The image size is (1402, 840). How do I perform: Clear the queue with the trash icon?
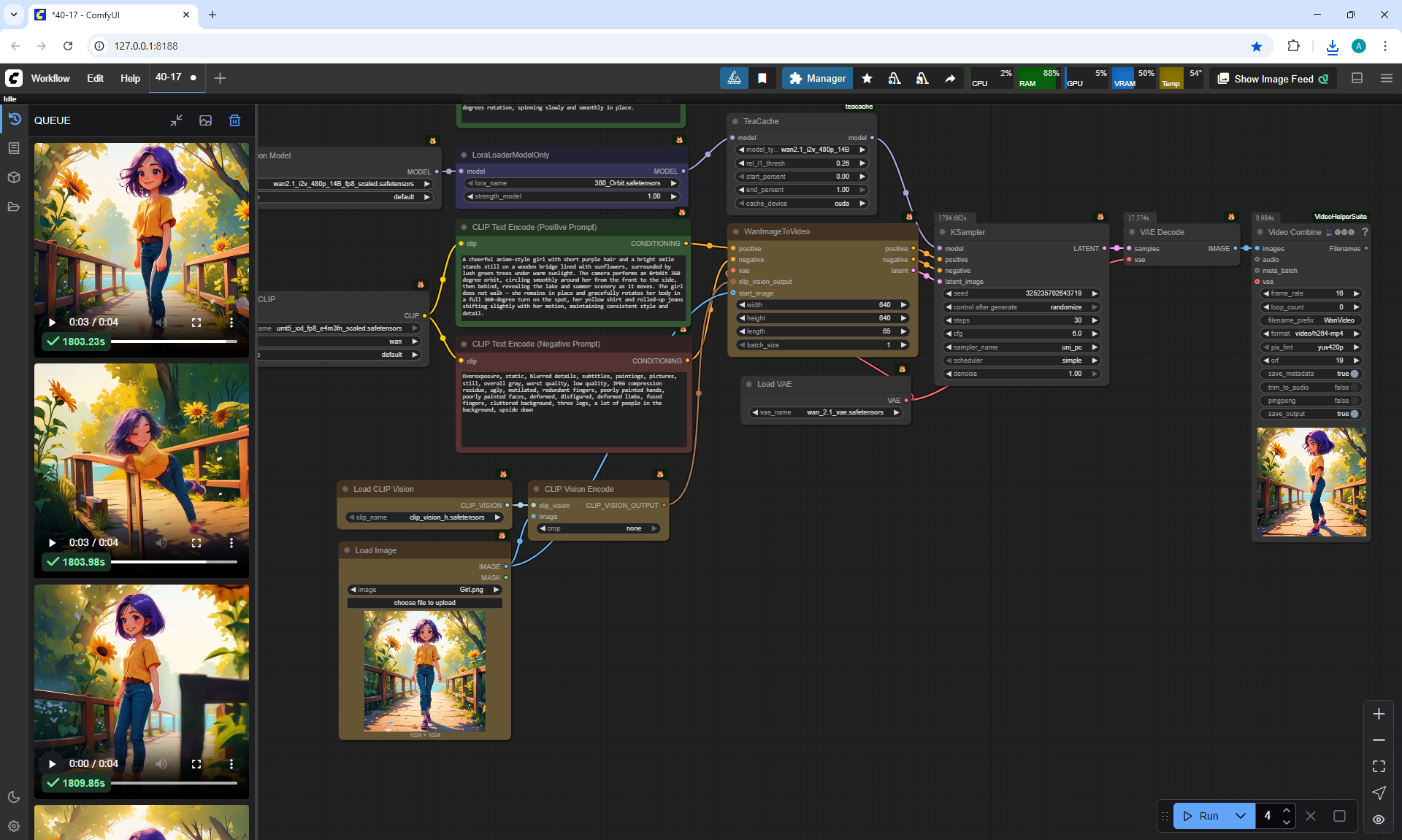point(234,120)
